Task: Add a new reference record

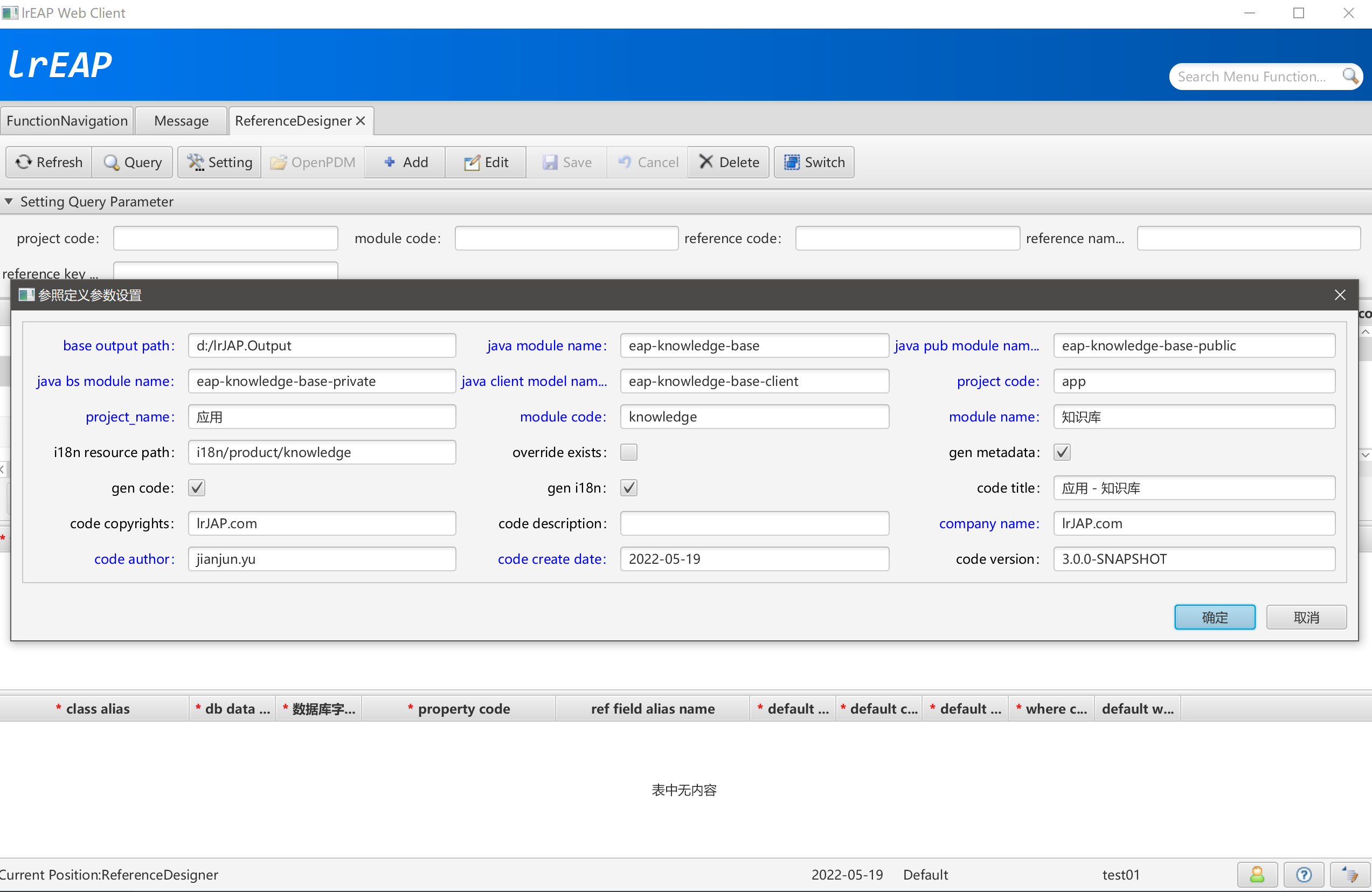Action: [x=405, y=163]
